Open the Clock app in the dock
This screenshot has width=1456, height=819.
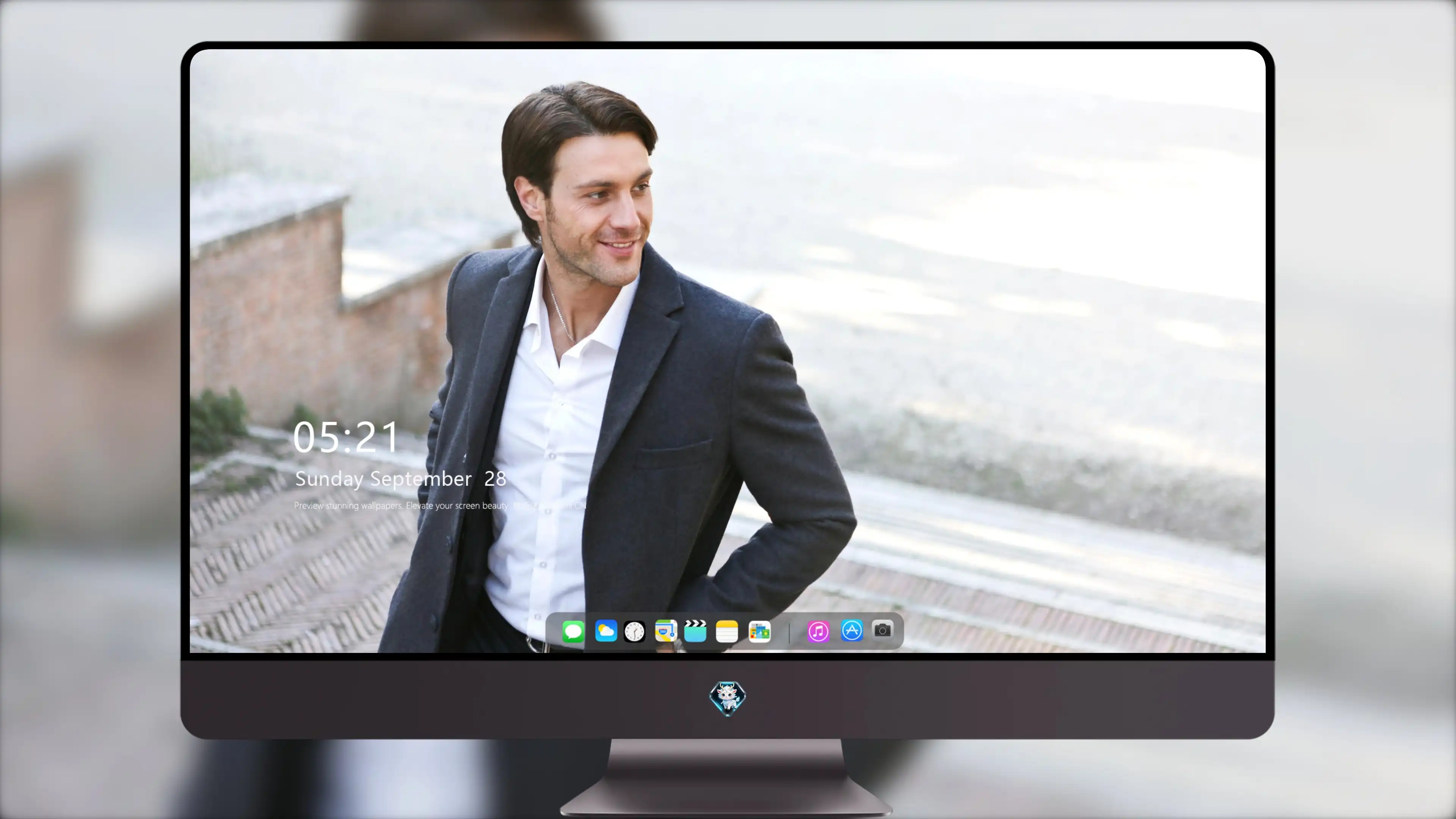pos(634,631)
